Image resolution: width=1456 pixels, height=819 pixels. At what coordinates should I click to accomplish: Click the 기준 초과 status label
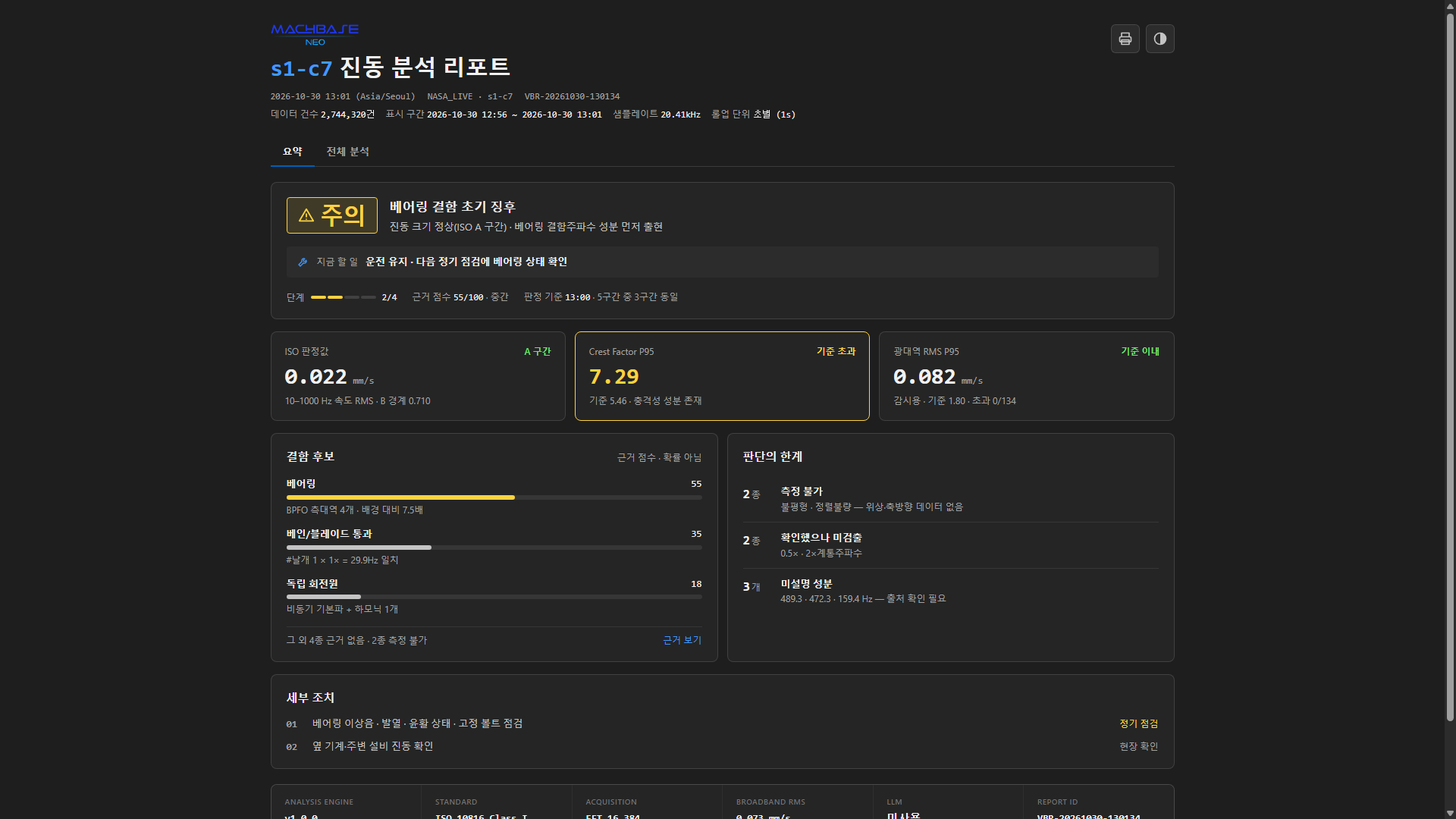pyautogui.click(x=836, y=351)
